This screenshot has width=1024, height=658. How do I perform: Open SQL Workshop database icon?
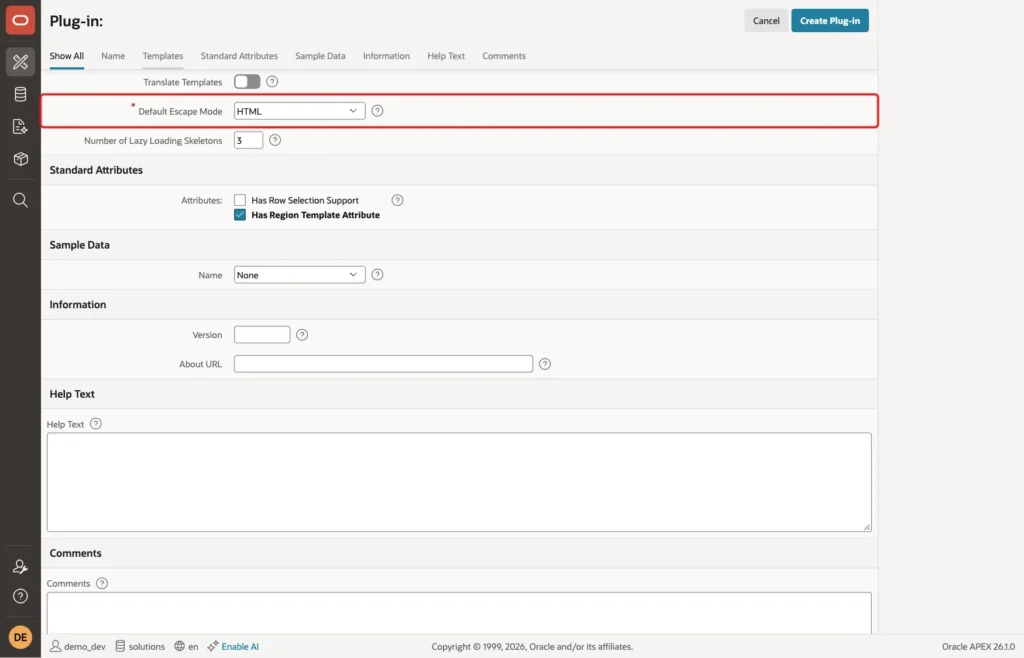pos(20,94)
